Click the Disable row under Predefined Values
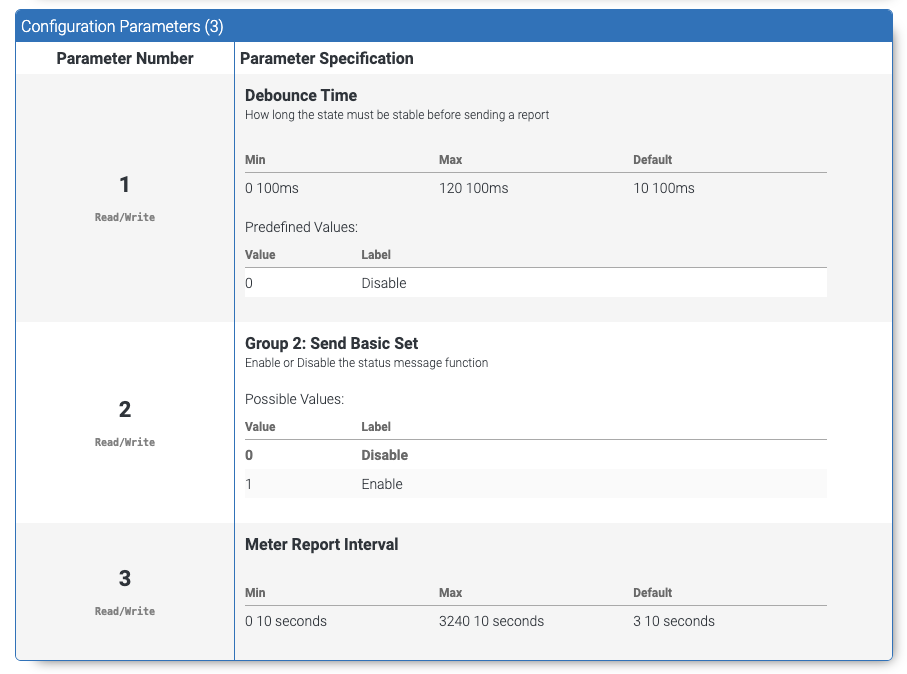Screen dimensions: 907x674 click(x=384, y=283)
